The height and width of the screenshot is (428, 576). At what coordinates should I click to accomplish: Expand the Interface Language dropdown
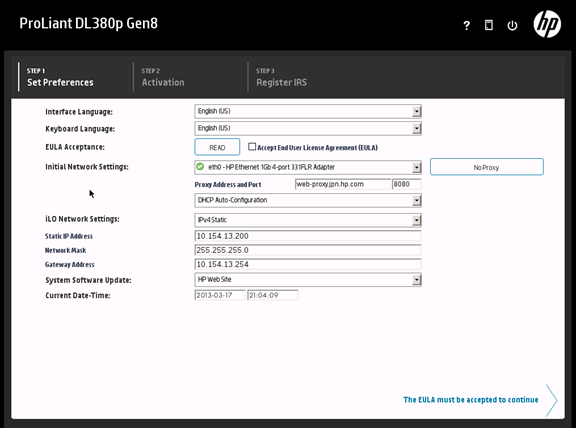pyautogui.click(x=308, y=111)
